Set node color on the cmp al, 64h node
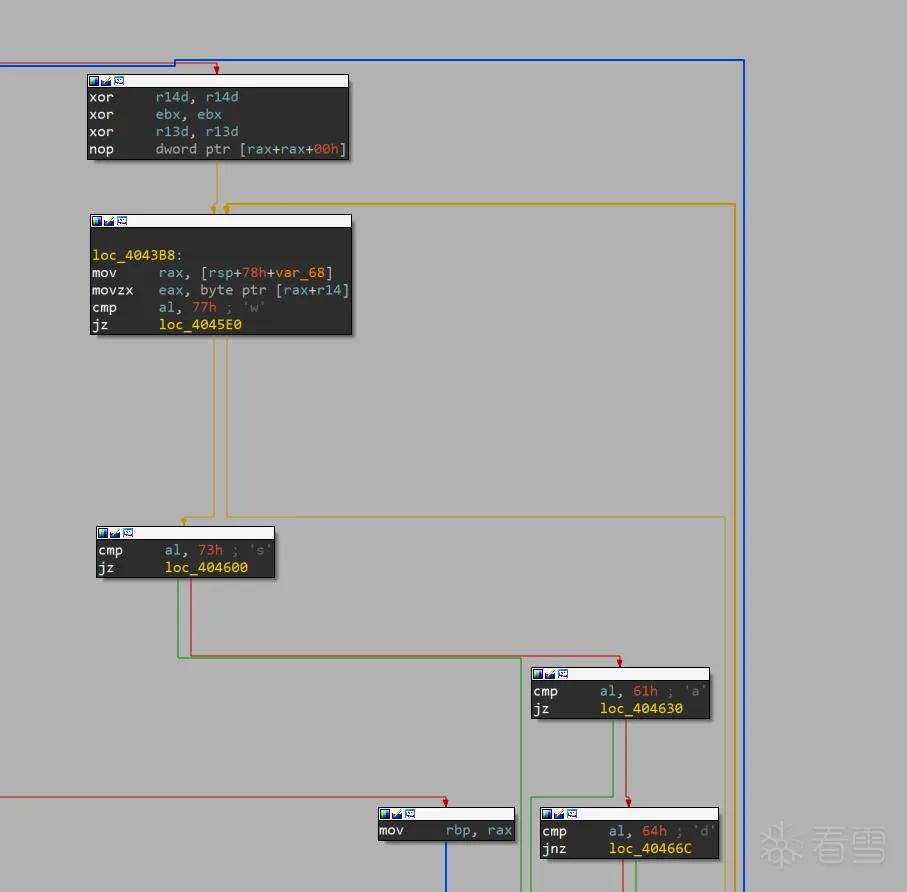 (x=547, y=814)
